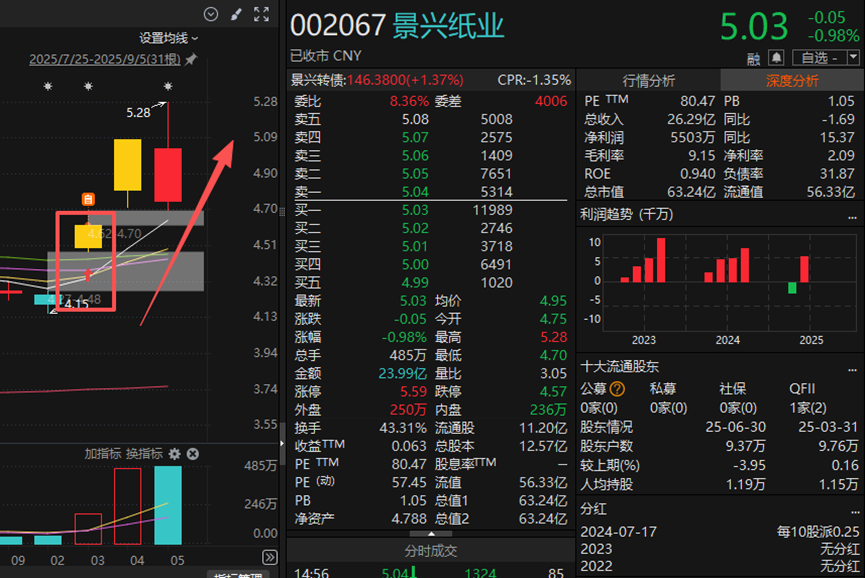This screenshot has width=865, height=578.
Task: Click the stock code 002067
Action: point(338,26)
